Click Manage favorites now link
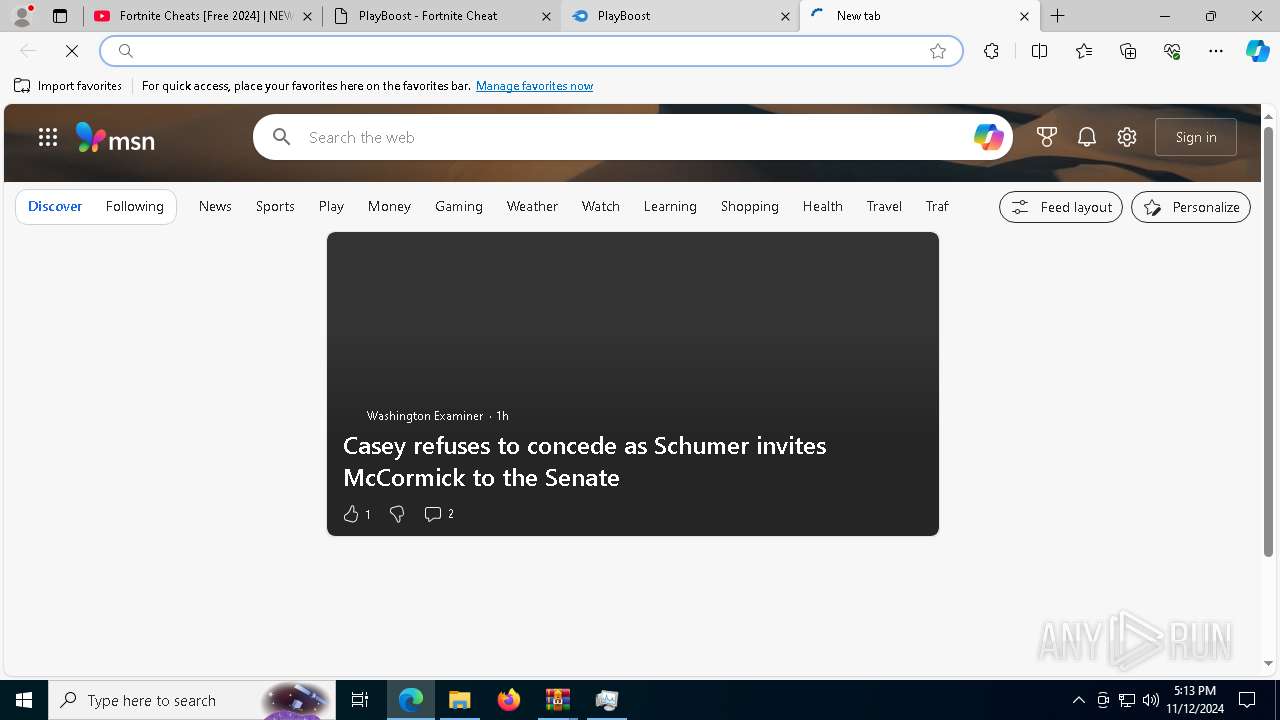This screenshot has height=720, width=1280. [534, 86]
